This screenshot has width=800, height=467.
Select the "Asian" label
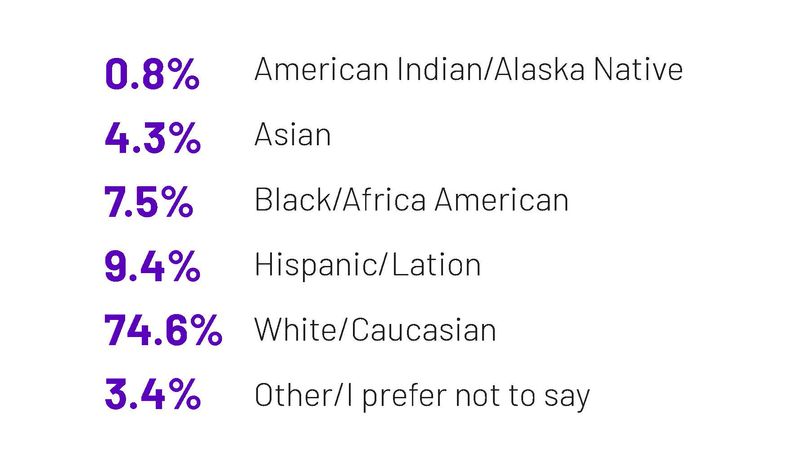(x=292, y=135)
